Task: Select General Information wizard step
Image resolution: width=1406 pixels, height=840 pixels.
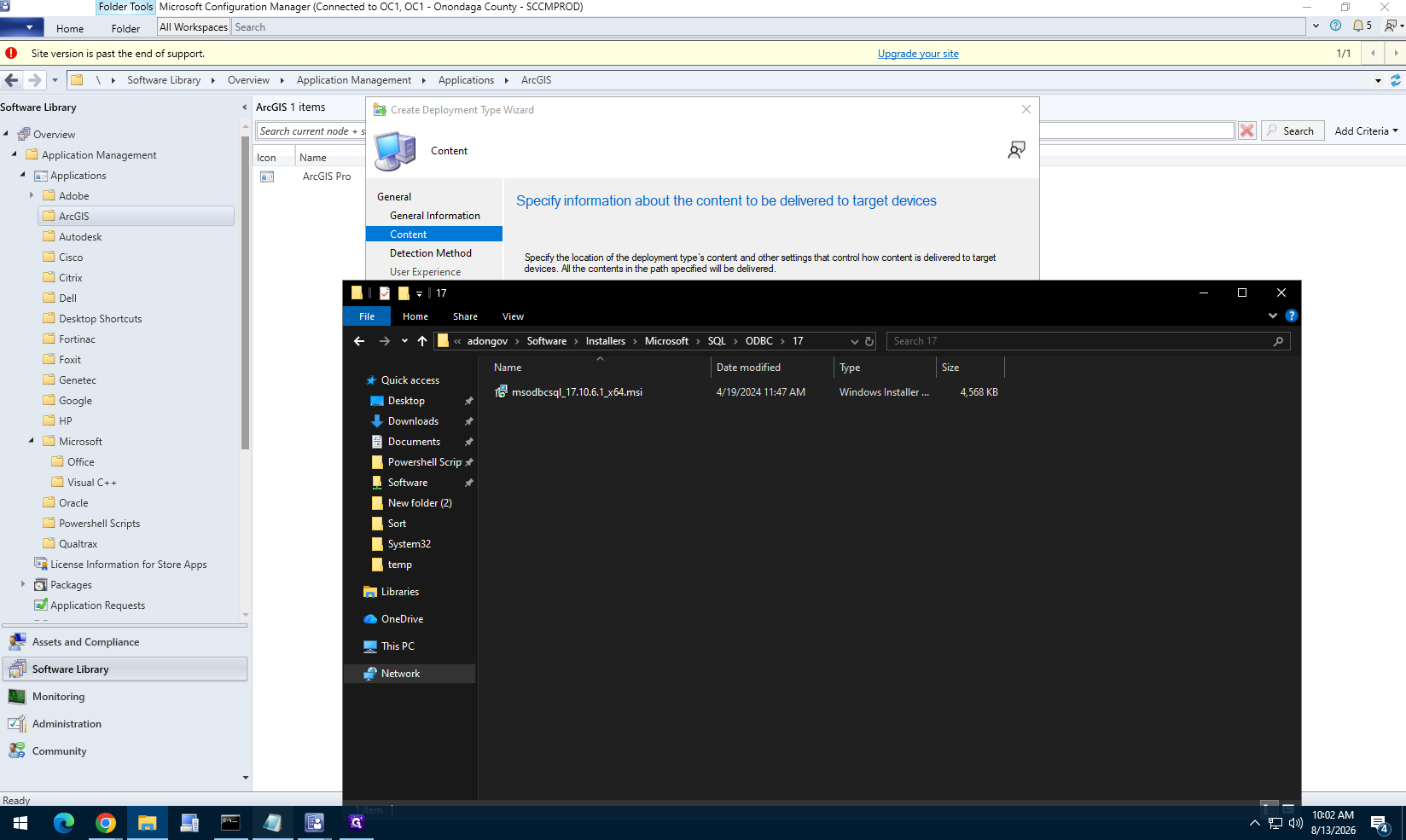Action: click(435, 216)
